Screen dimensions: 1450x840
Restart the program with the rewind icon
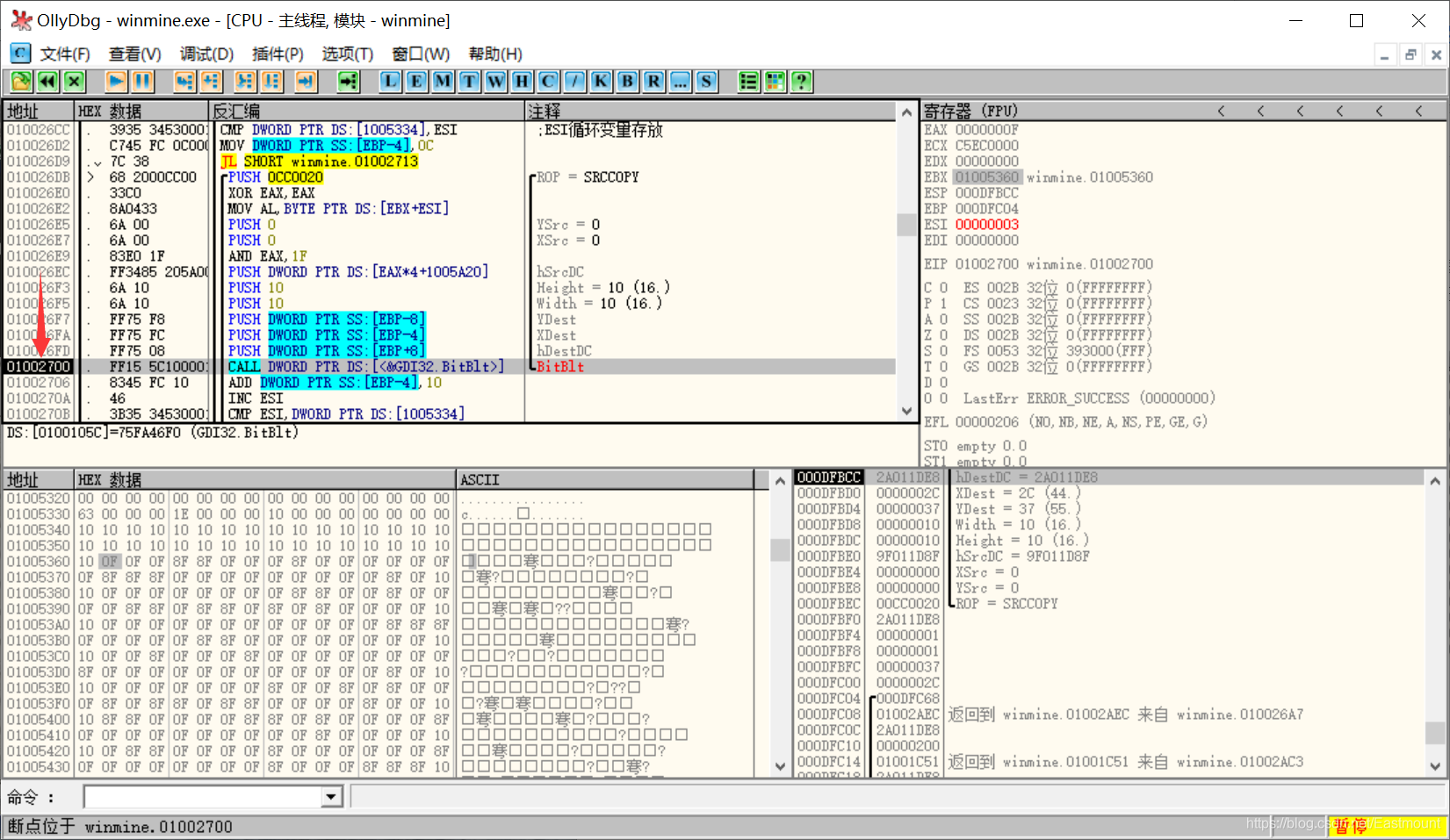pos(47,82)
